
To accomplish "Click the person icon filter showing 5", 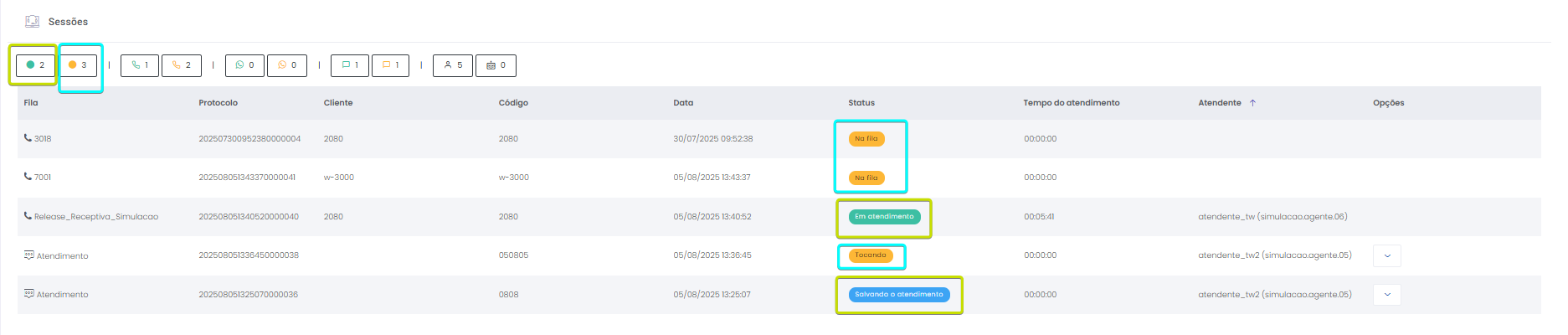I will pos(453,65).
